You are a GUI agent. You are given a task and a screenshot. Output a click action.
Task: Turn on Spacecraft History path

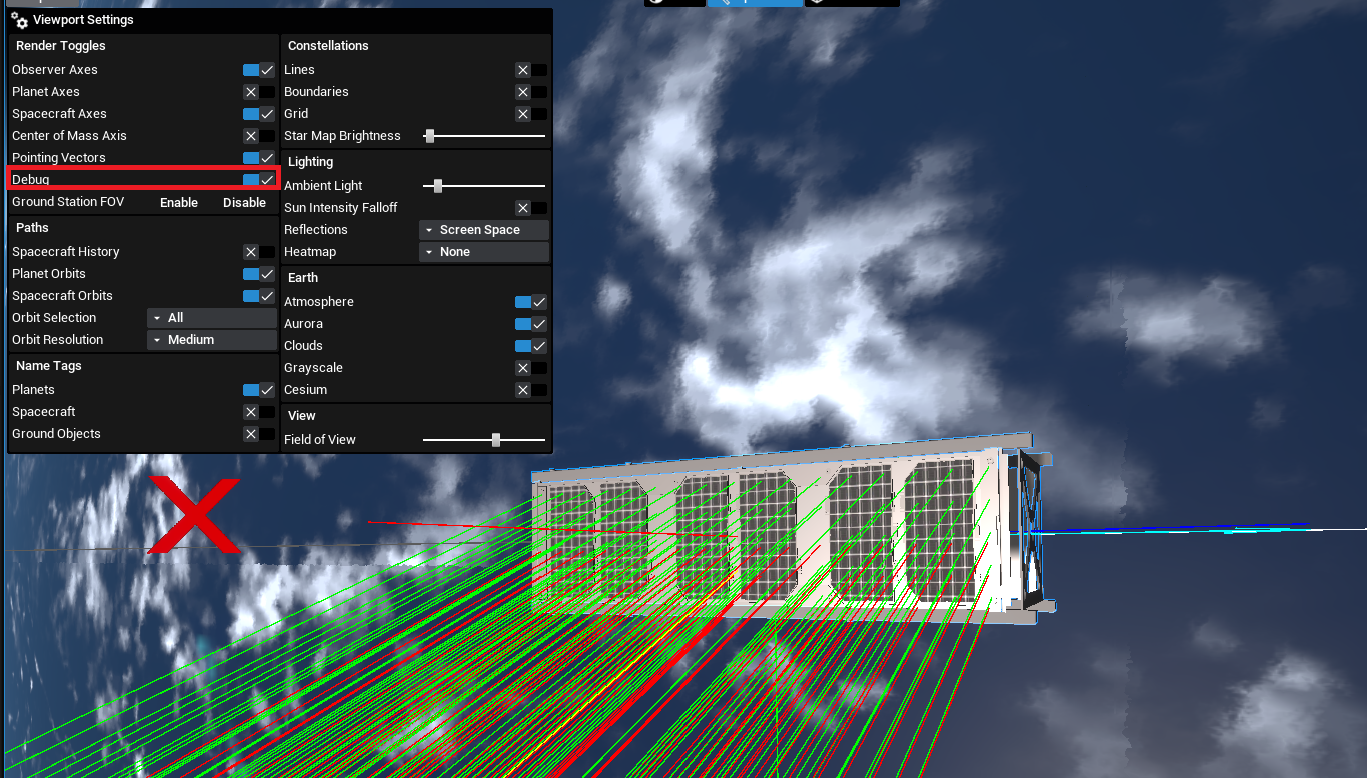258,252
